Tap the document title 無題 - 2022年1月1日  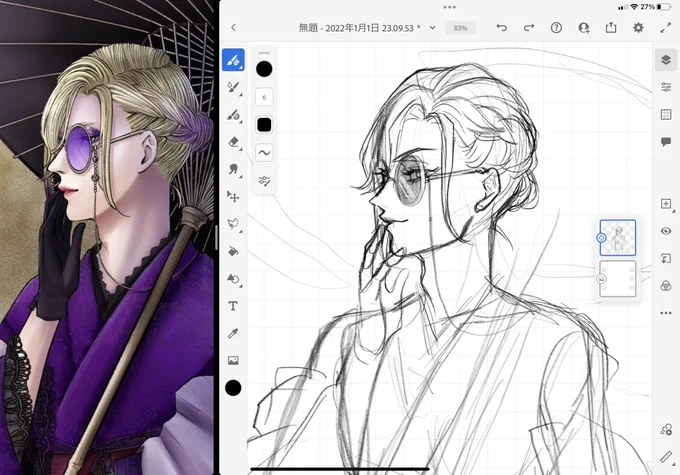click(360, 28)
